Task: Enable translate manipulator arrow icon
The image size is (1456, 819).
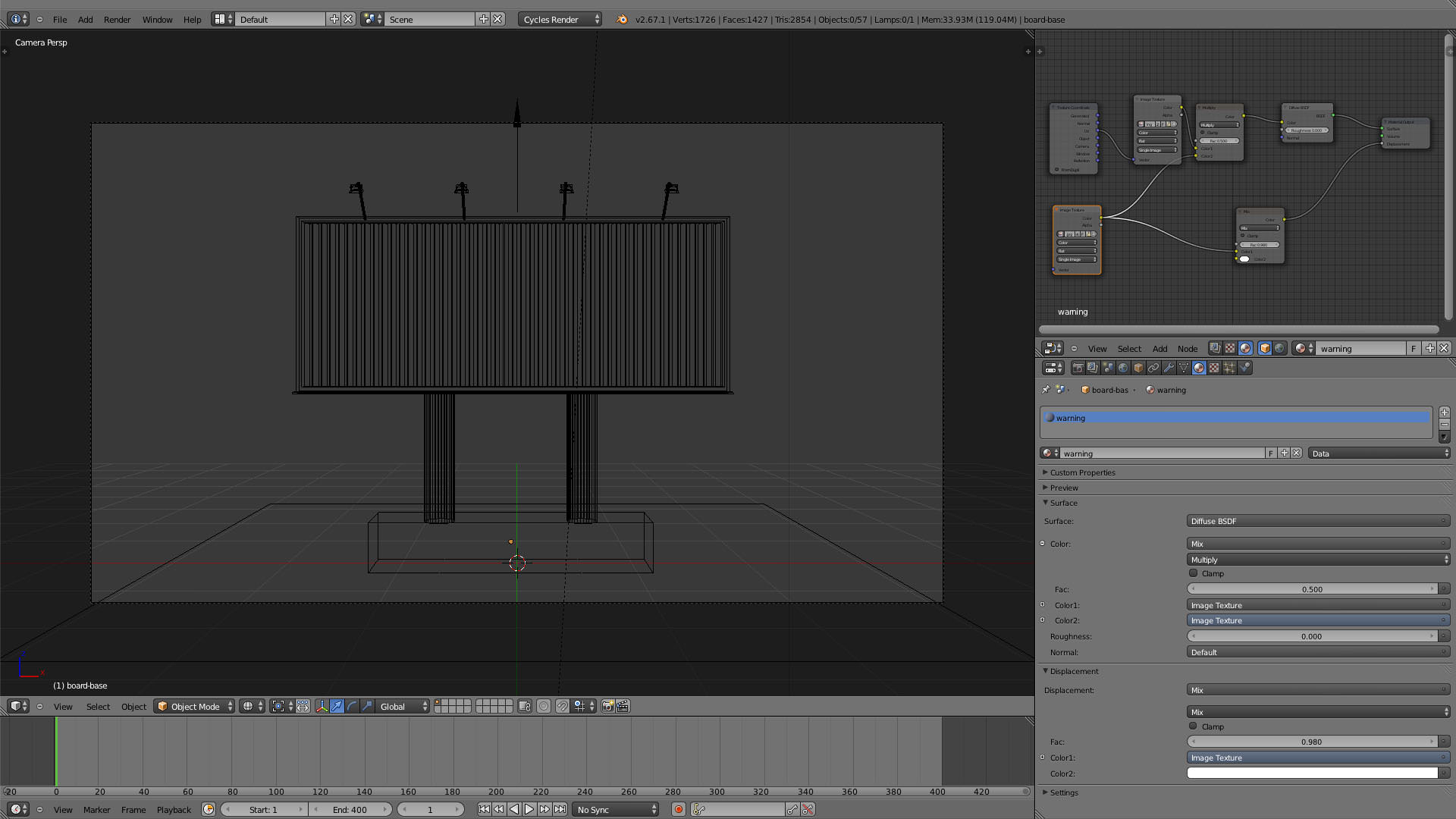Action: tap(337, 706)
